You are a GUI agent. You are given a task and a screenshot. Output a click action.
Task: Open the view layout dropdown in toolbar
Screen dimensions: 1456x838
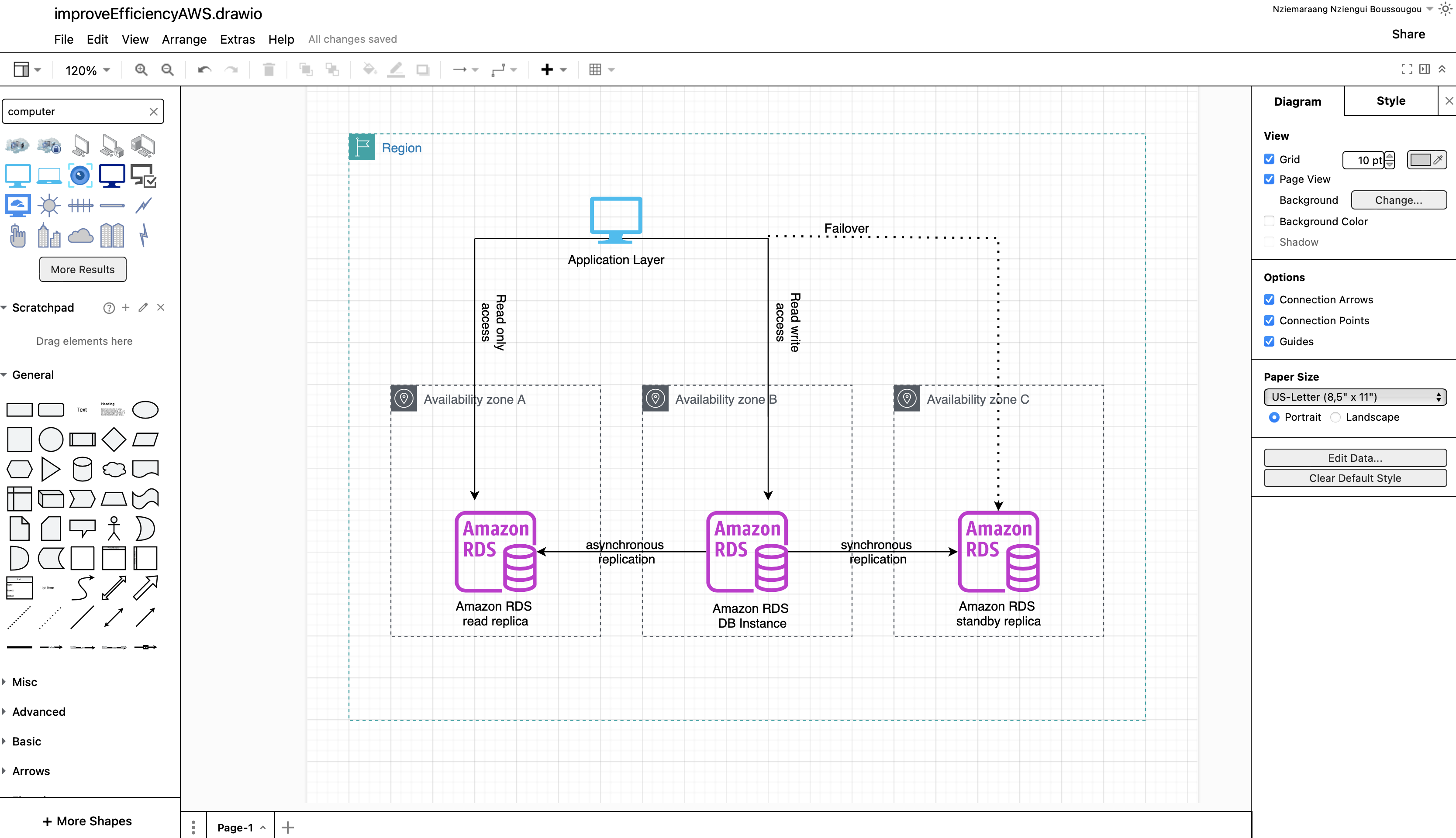(x=27, y=70)
